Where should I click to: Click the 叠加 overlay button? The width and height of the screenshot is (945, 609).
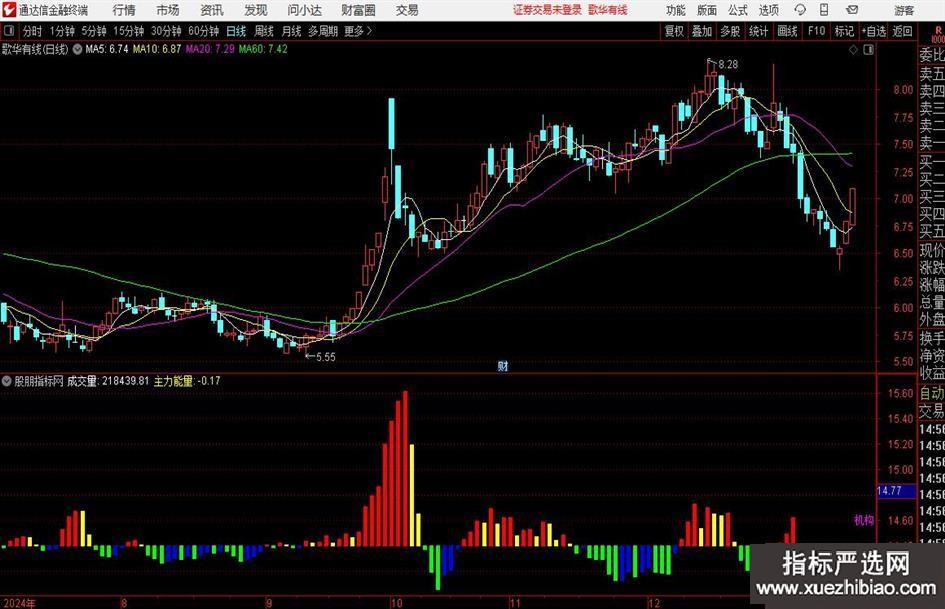point(702,31)
